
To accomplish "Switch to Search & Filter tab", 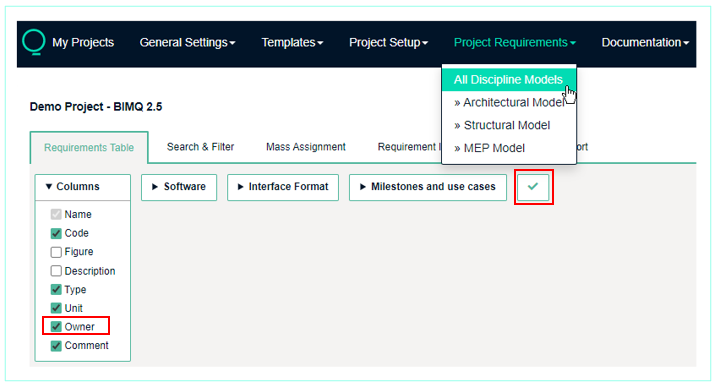I will [x=200, y=147].
